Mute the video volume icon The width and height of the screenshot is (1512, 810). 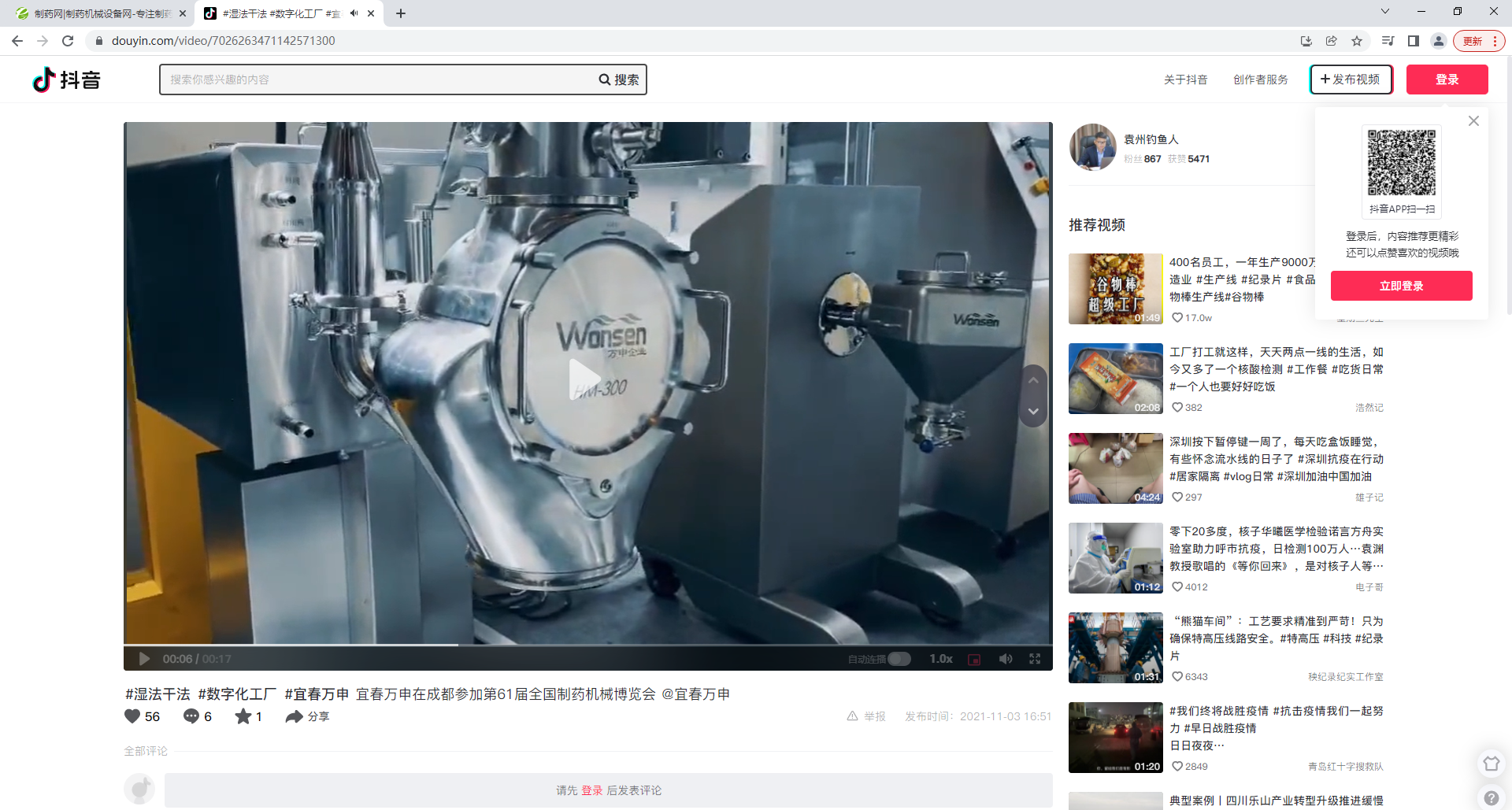click(x=1006, y=659)
